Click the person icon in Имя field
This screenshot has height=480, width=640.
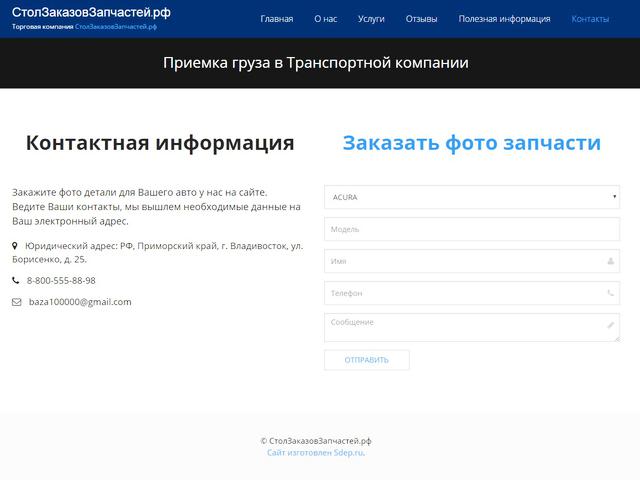pyautogui.click(x=611, y=261)
